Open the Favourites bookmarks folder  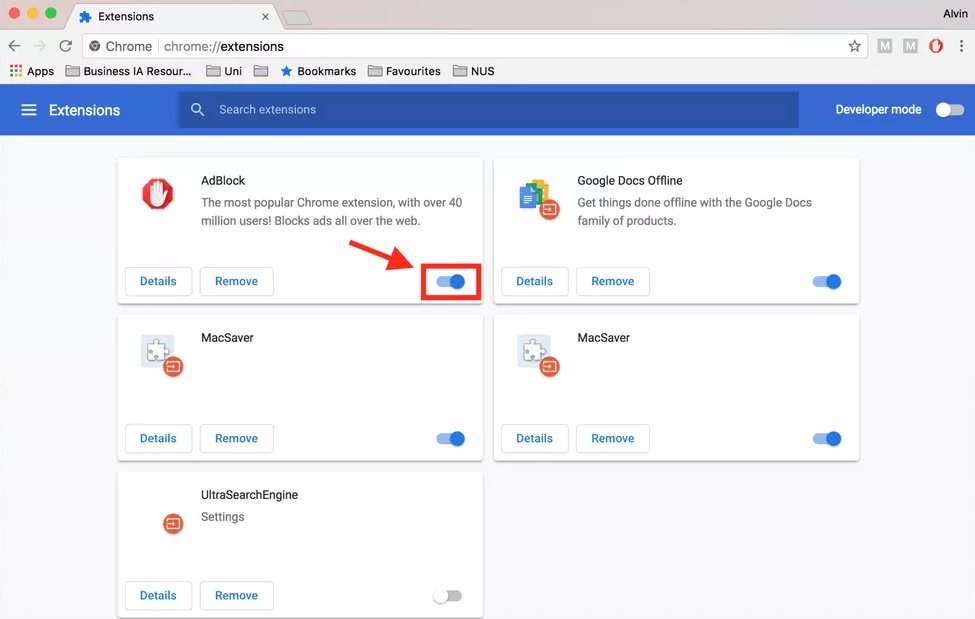404,71
